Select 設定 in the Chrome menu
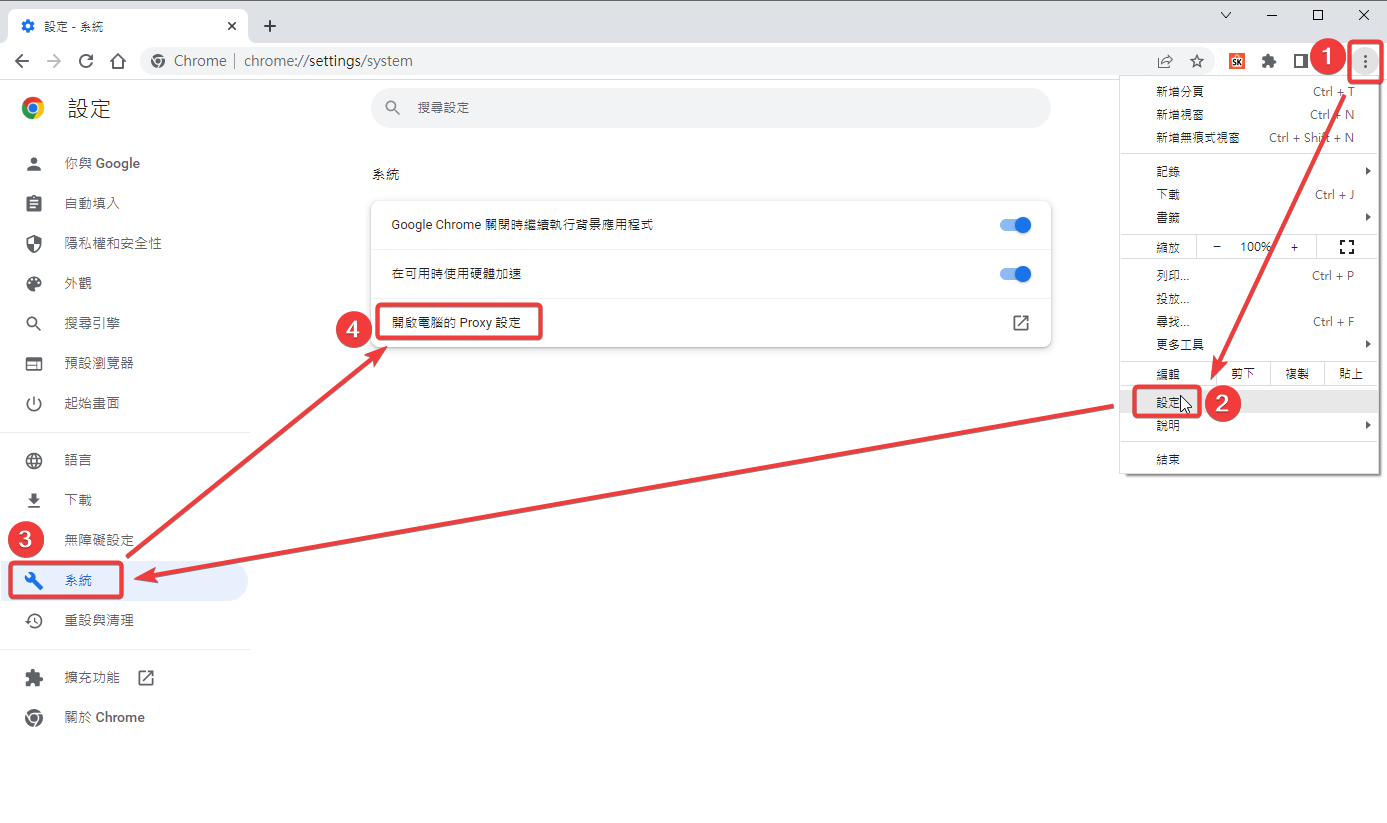 point(1168,402)
